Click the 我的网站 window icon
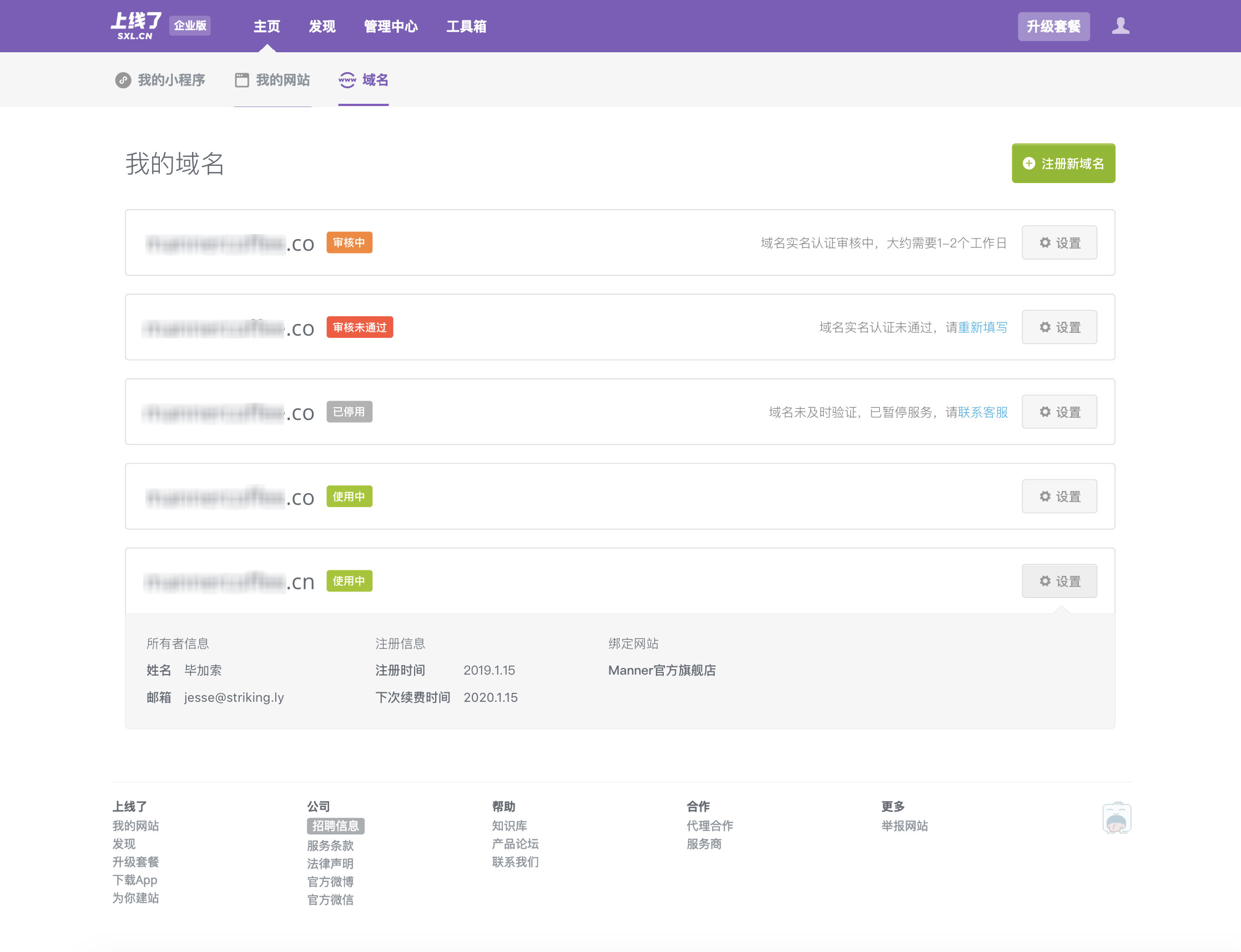This screenshot has height=952, width=1241. pyautogui.click(x=242, y=80)
